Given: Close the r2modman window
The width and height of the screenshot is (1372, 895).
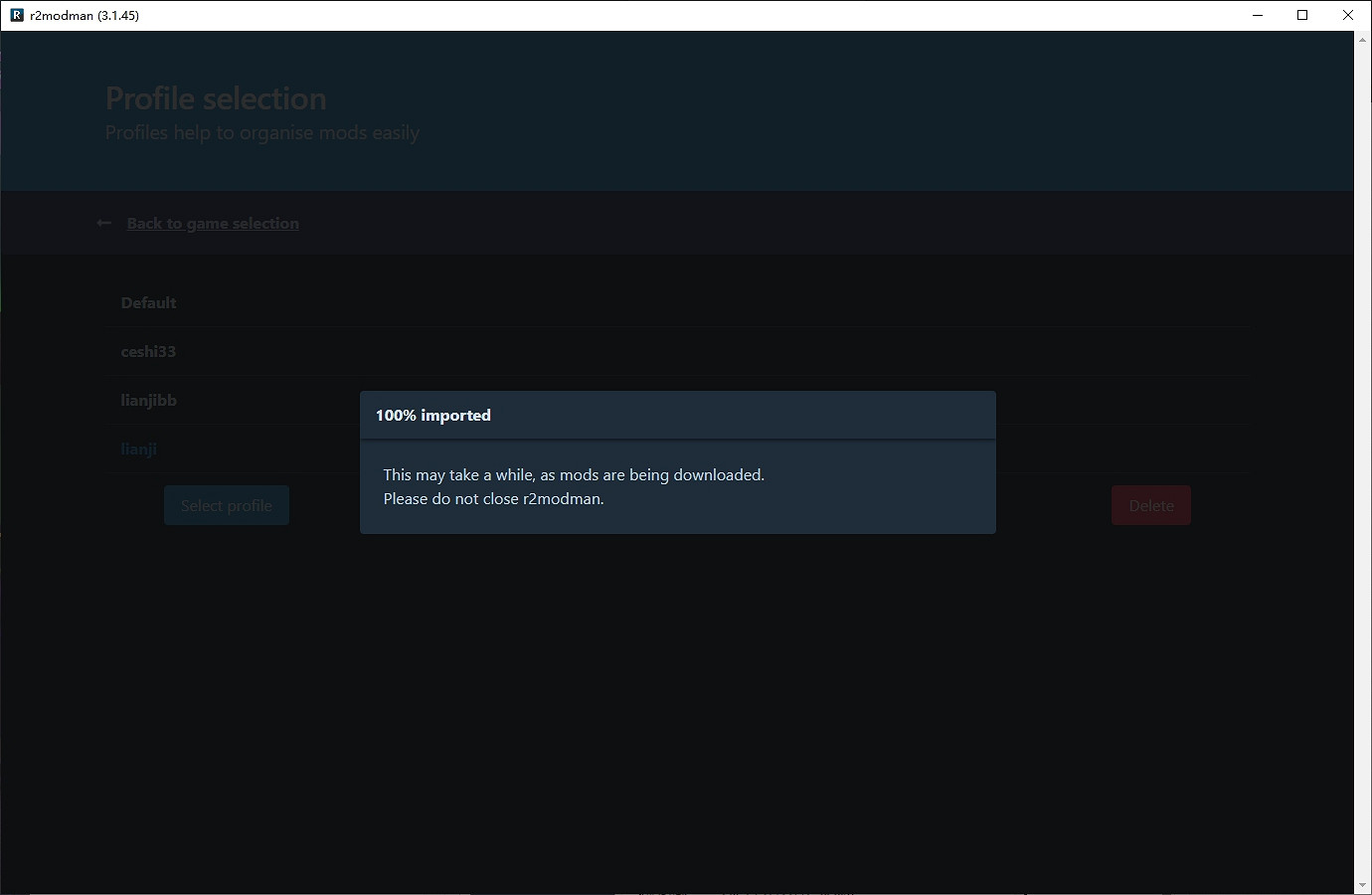Looking at the screenshot, I should 1348,15.
